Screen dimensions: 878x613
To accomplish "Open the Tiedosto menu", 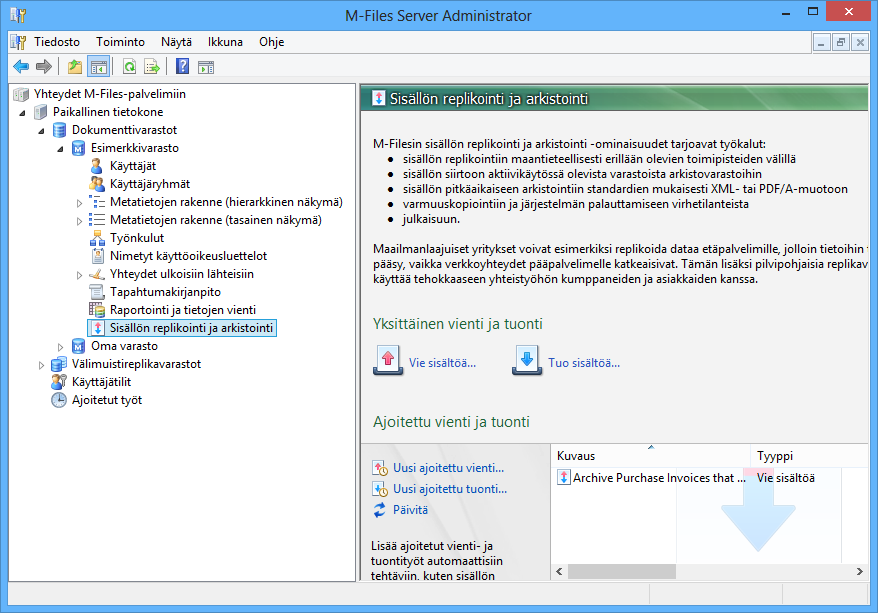I will point(57,42).
